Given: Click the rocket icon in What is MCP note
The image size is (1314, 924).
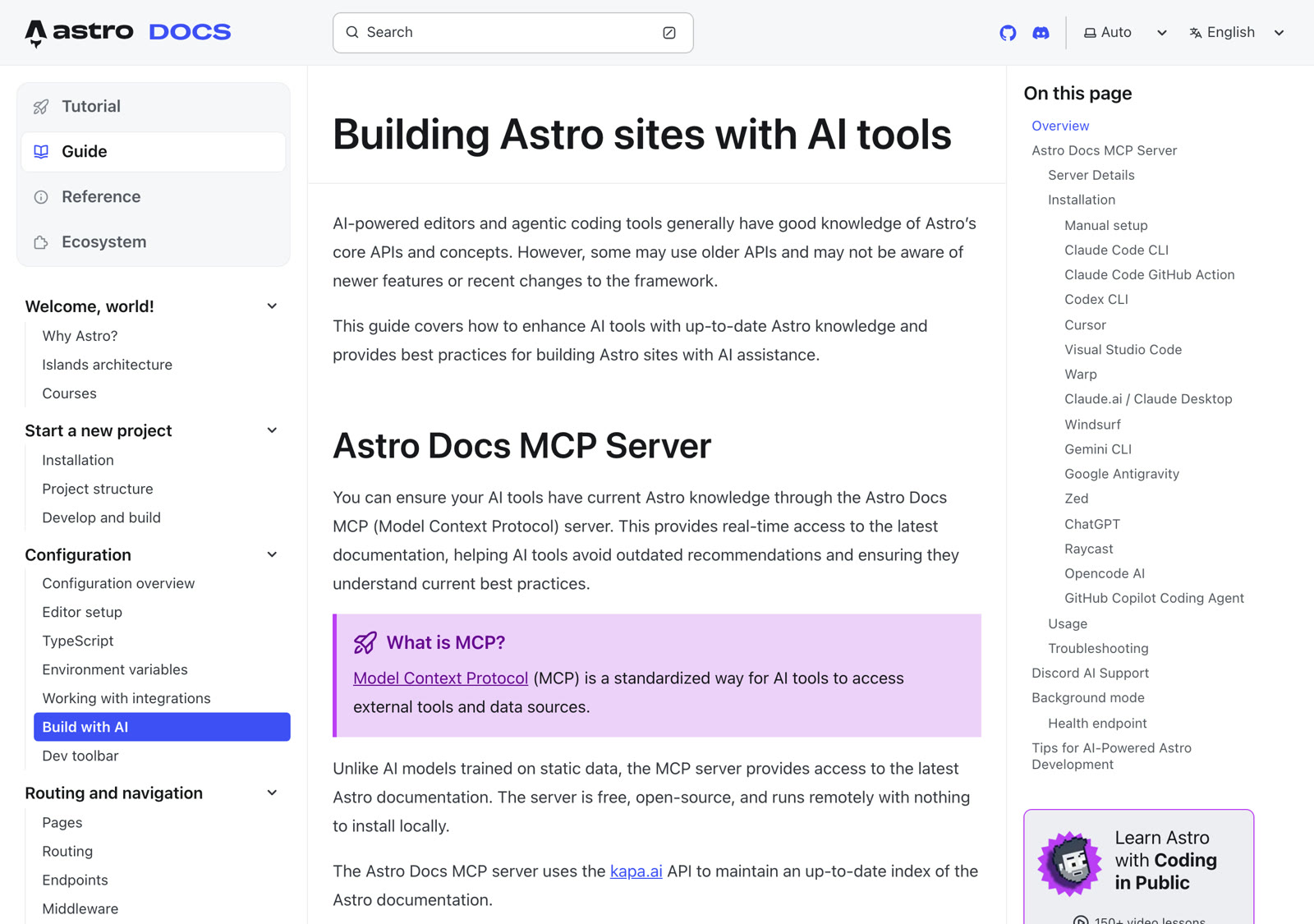Looking at the screenshot, I should tap(365, 642).
